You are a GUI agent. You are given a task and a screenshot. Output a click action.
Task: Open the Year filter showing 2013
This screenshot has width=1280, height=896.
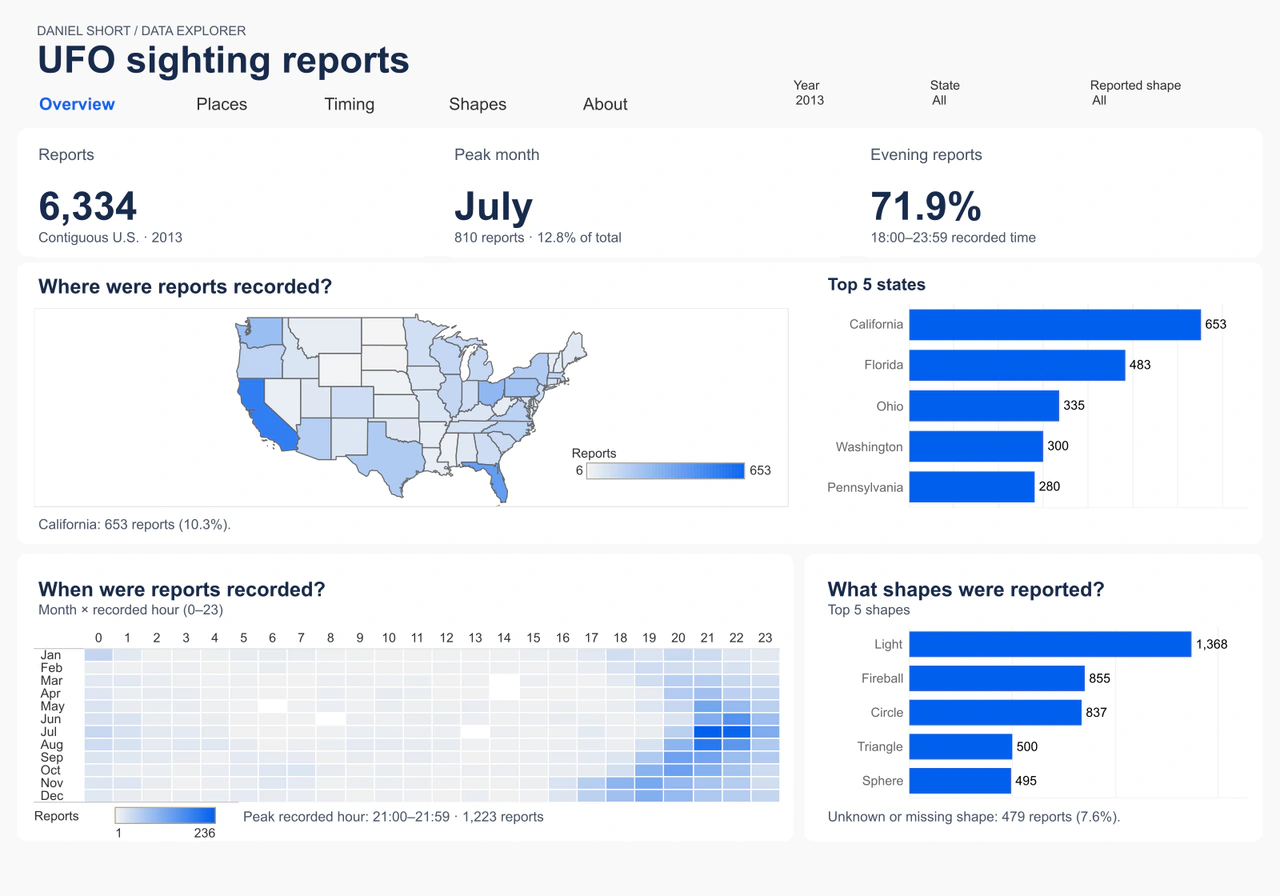(x=810, y=100)
